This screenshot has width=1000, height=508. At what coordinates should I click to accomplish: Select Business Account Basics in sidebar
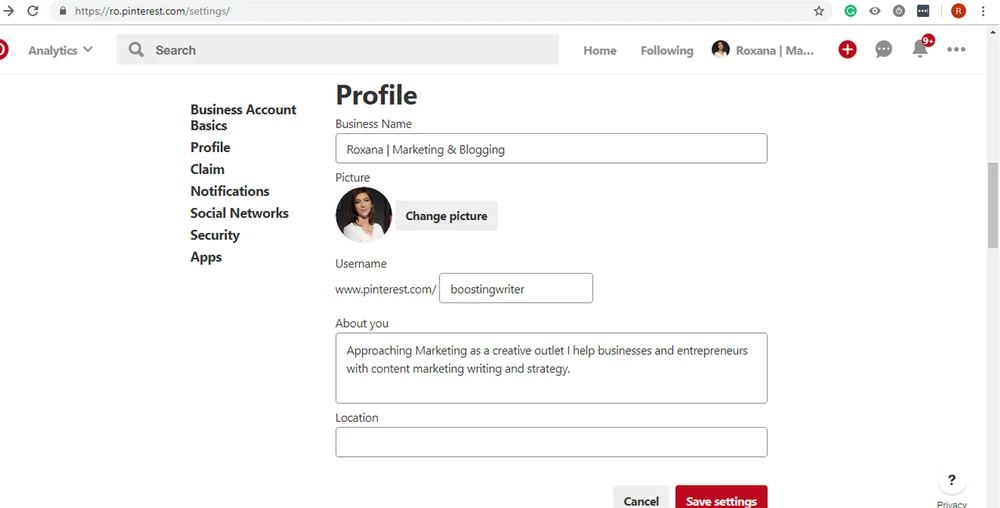[243, 117]
